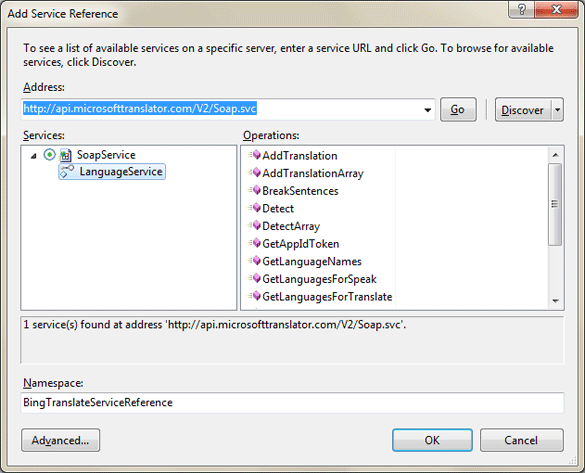Open the Address URL dropdown list
585x473 pixels.
(x=428, y=110)
